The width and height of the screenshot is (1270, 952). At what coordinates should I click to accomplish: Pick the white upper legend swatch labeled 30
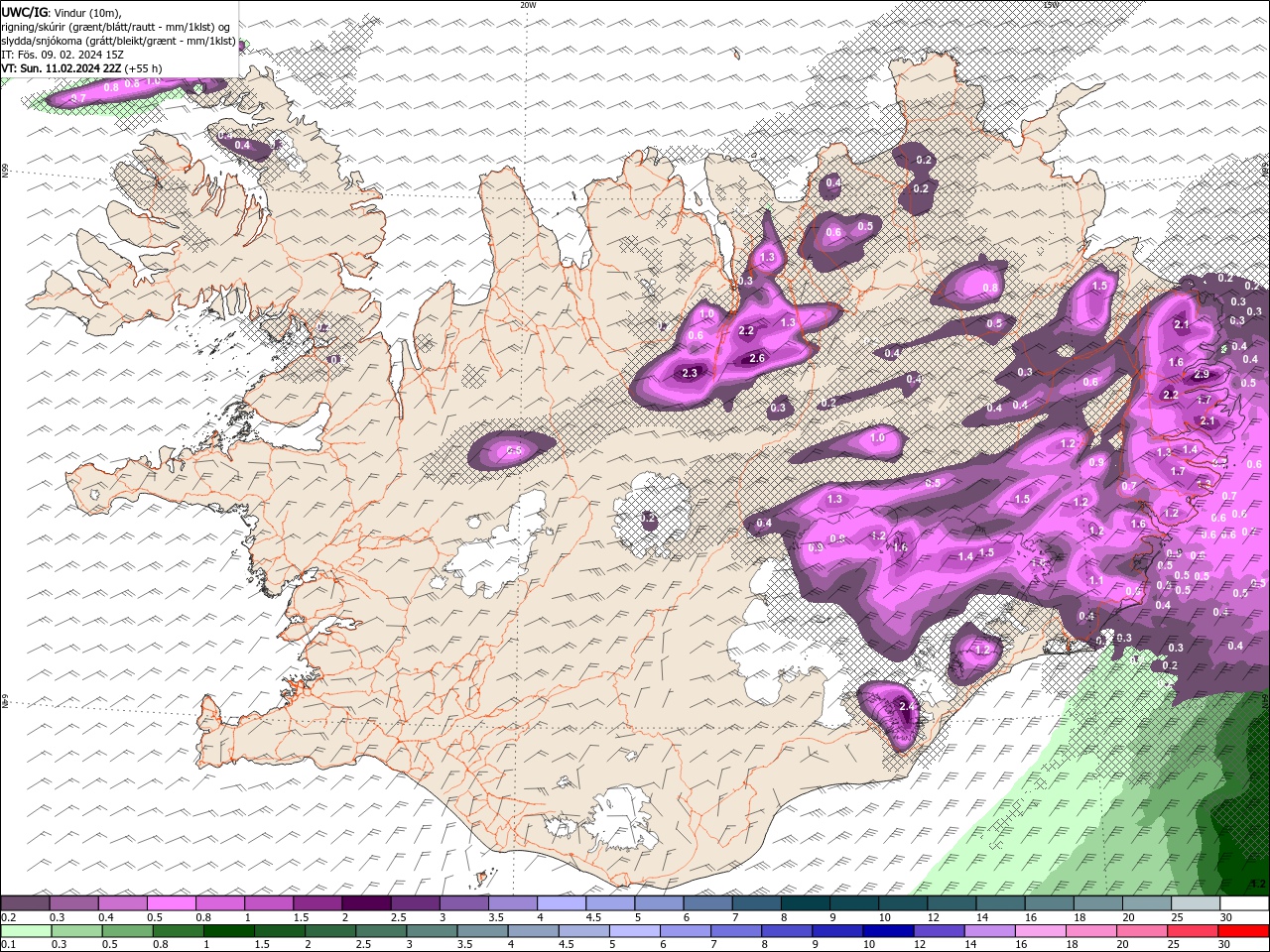point(1243,903)
